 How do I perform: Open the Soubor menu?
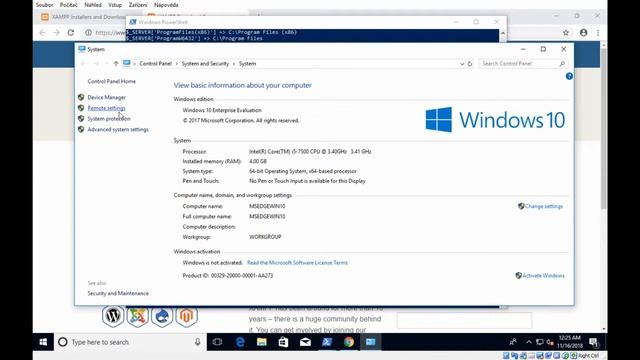44,5
